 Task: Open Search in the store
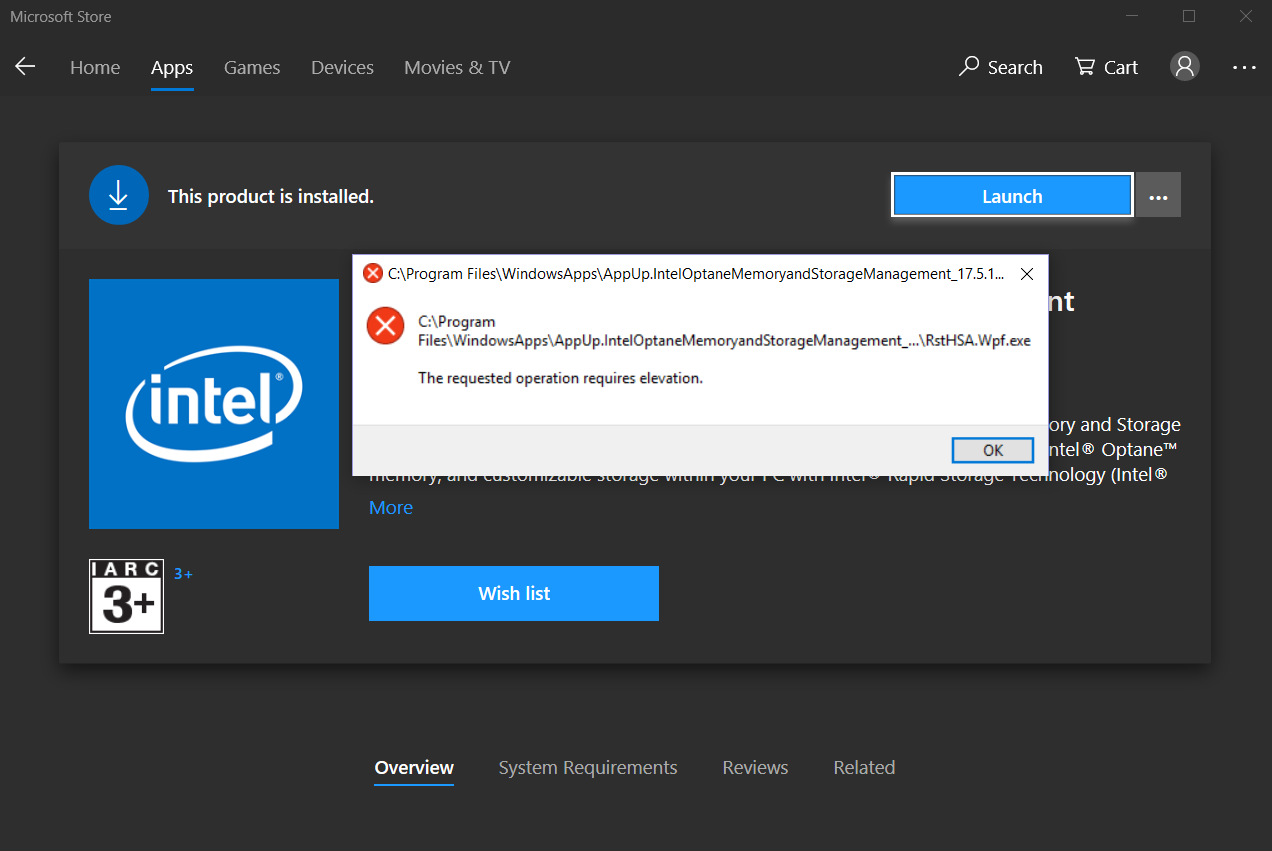click(1000, 67)
